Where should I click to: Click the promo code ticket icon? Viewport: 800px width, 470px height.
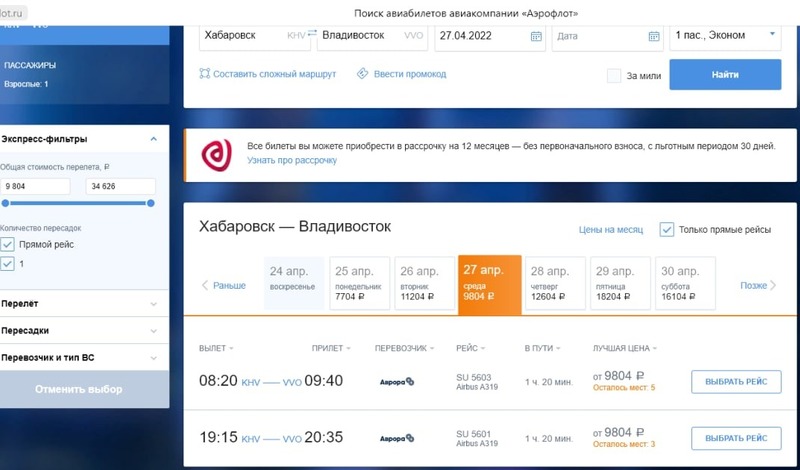tap(362, 73)
